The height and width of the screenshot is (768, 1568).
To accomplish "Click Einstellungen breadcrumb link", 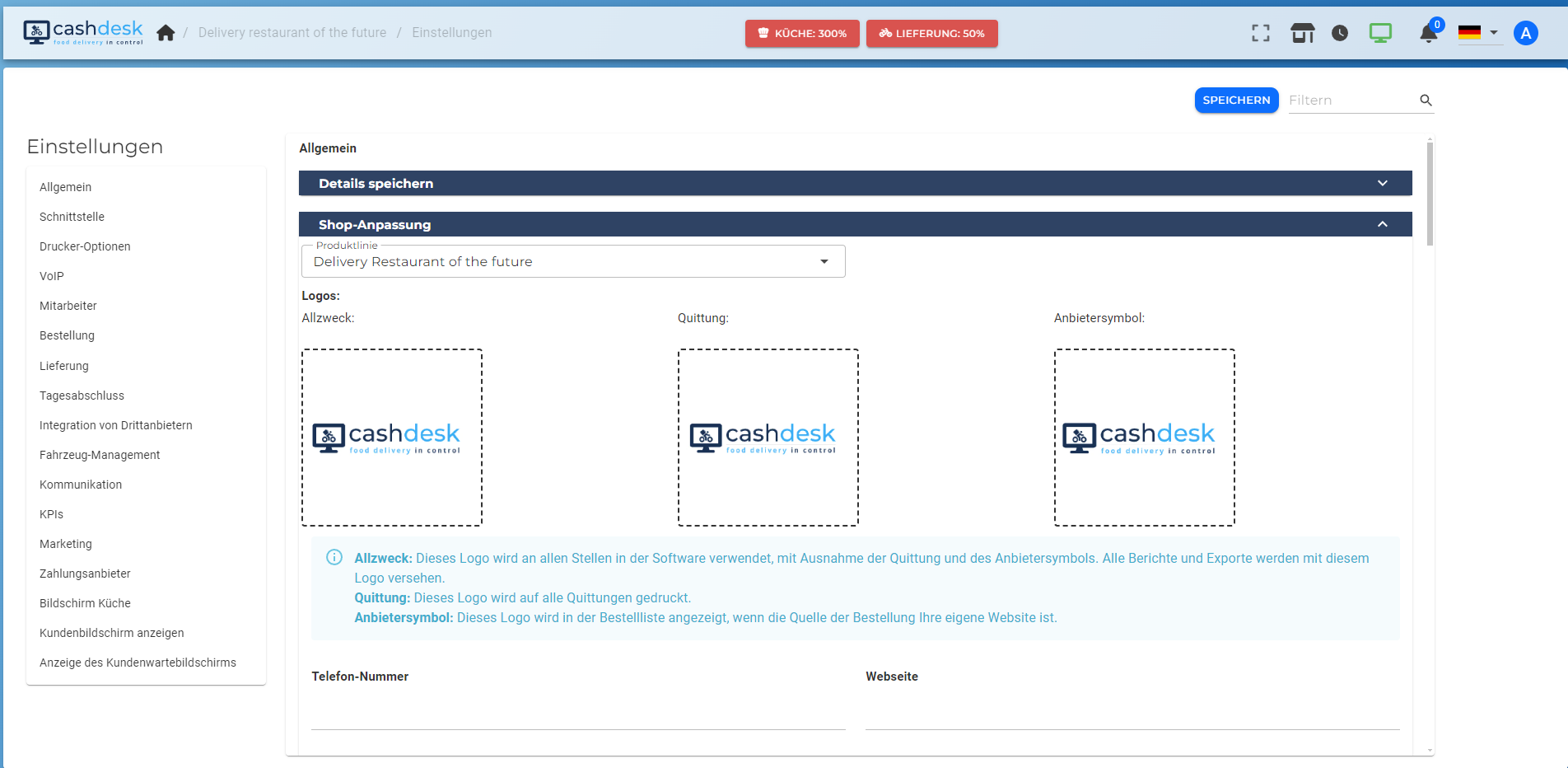I will (x=452, y=33).
